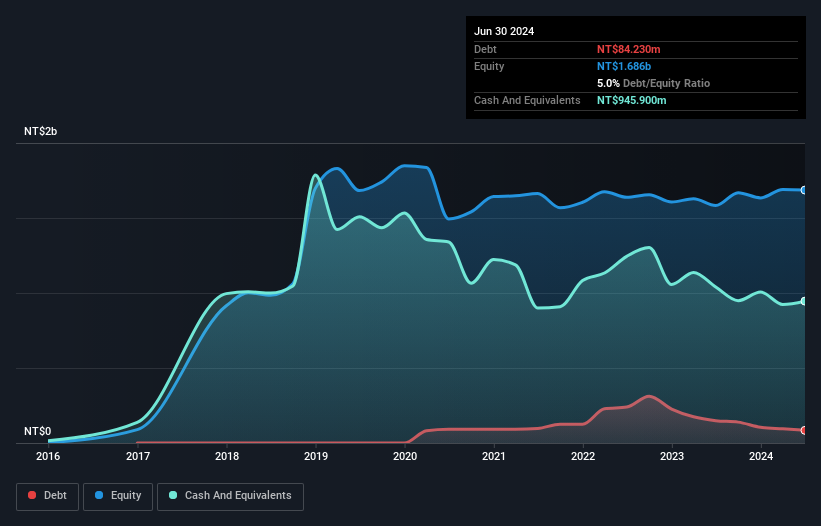Toggle Cash And Equivalents legend button
This screenshot has height=526, width=821.
(x=230, y=496)
